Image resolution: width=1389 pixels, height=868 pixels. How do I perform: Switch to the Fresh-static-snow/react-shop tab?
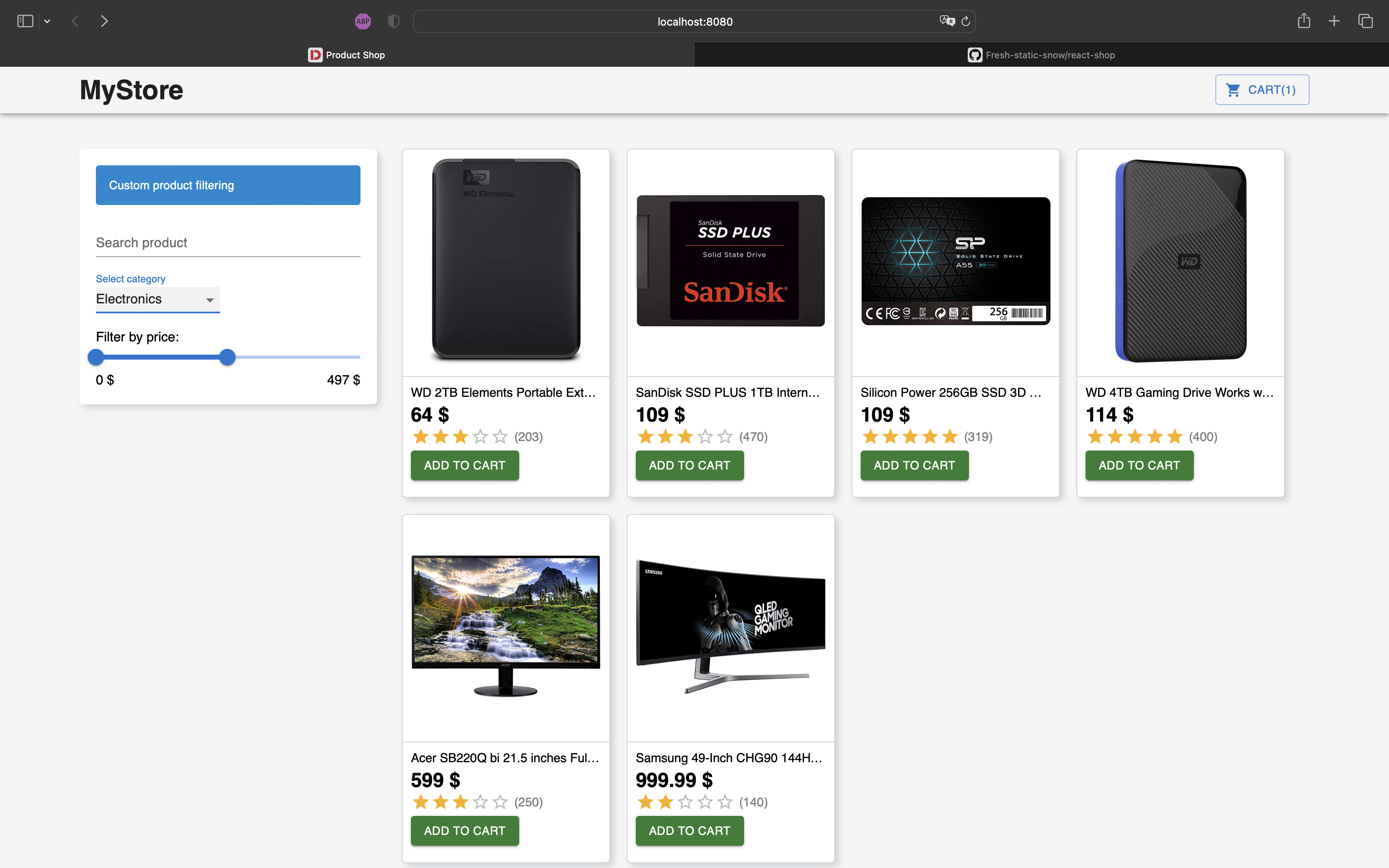point(1041,55)
